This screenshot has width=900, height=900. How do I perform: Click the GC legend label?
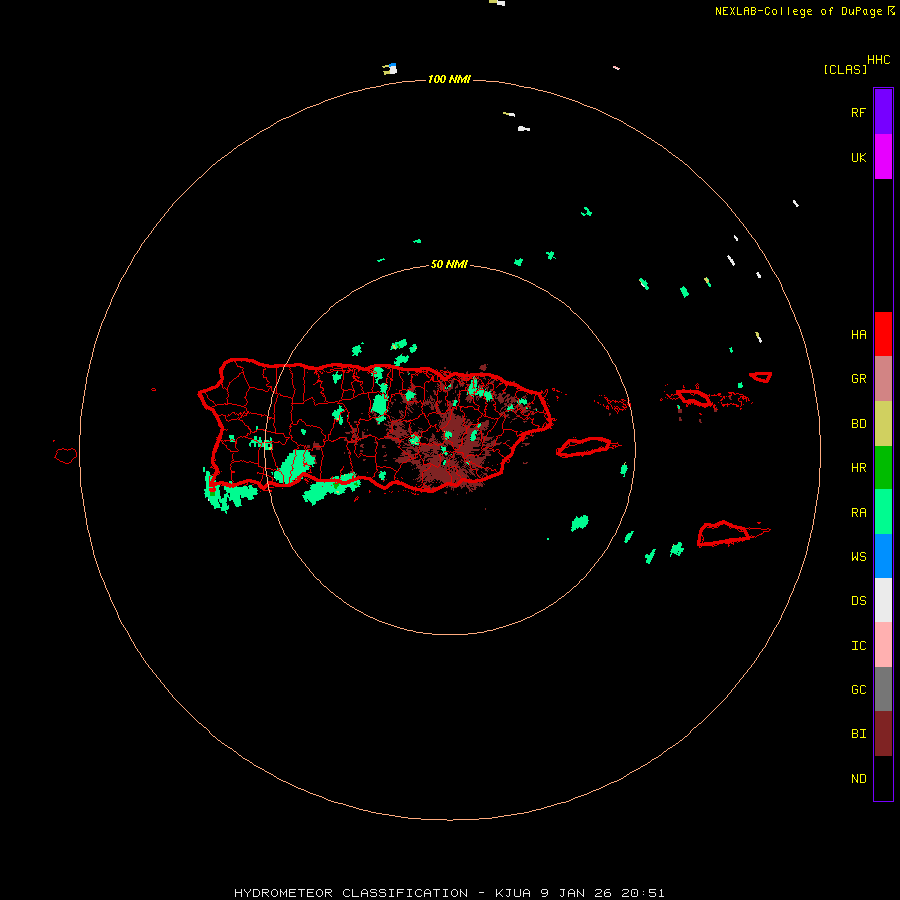(x=858, y=690)
